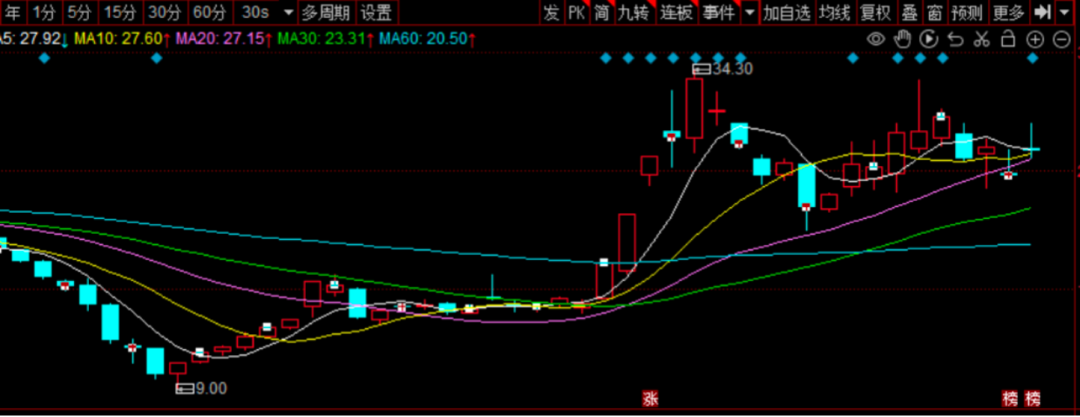Click MA20: 27.15 purple label
1080x417 pixels.
coord(223,39)
